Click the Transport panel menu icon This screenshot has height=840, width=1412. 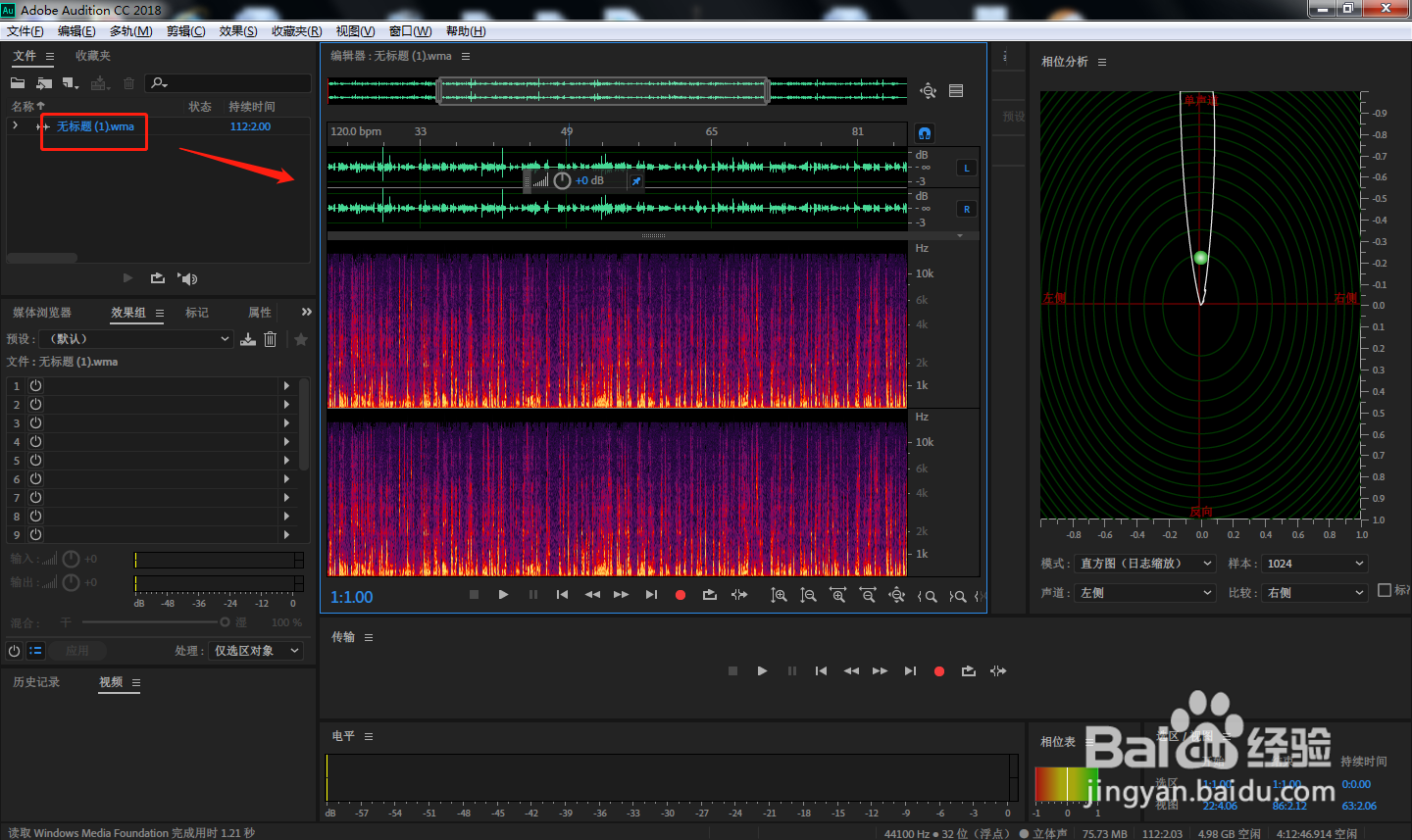[369, 637]
